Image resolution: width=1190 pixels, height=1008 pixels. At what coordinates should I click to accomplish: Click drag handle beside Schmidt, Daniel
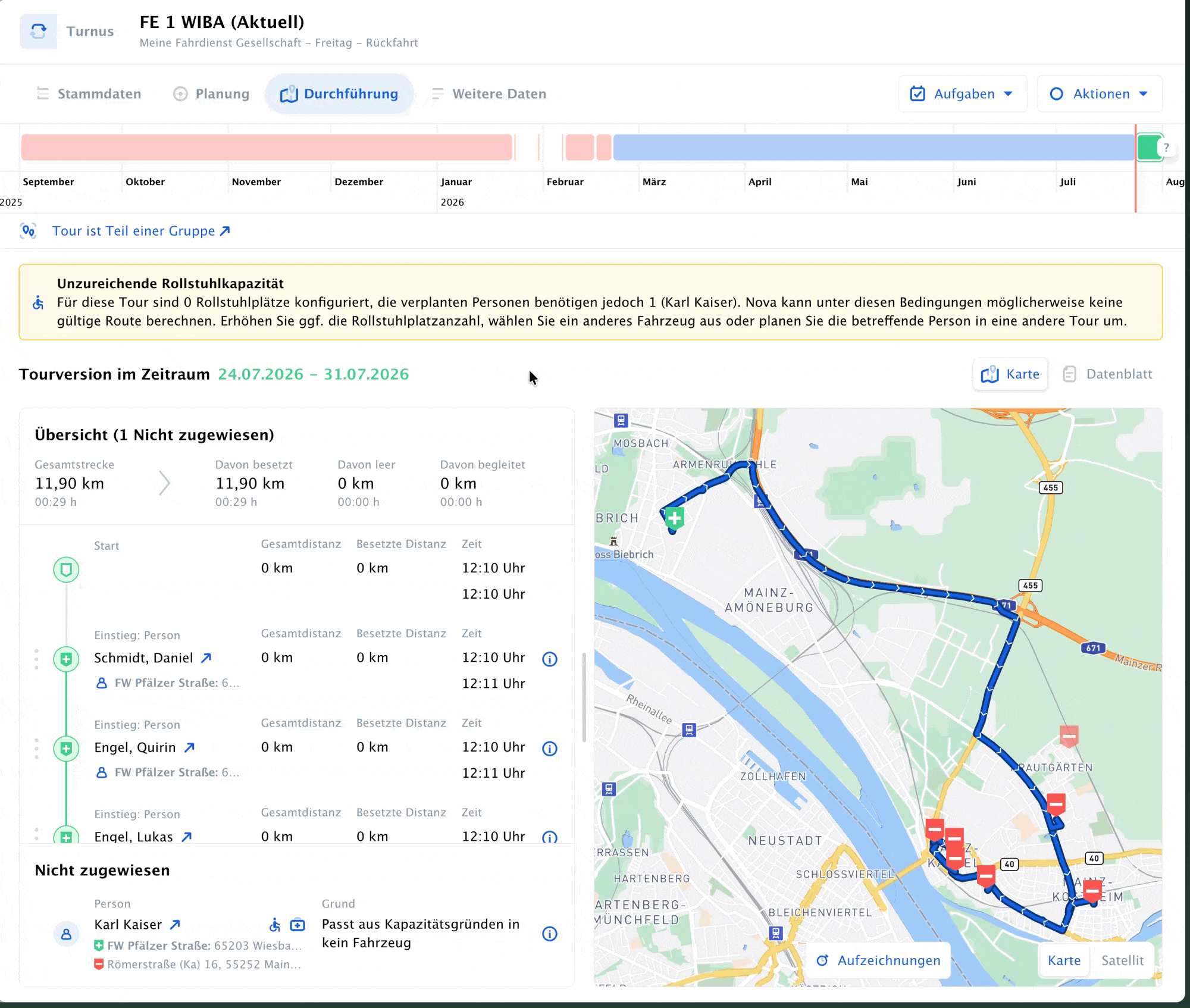[x=37, y=659]
